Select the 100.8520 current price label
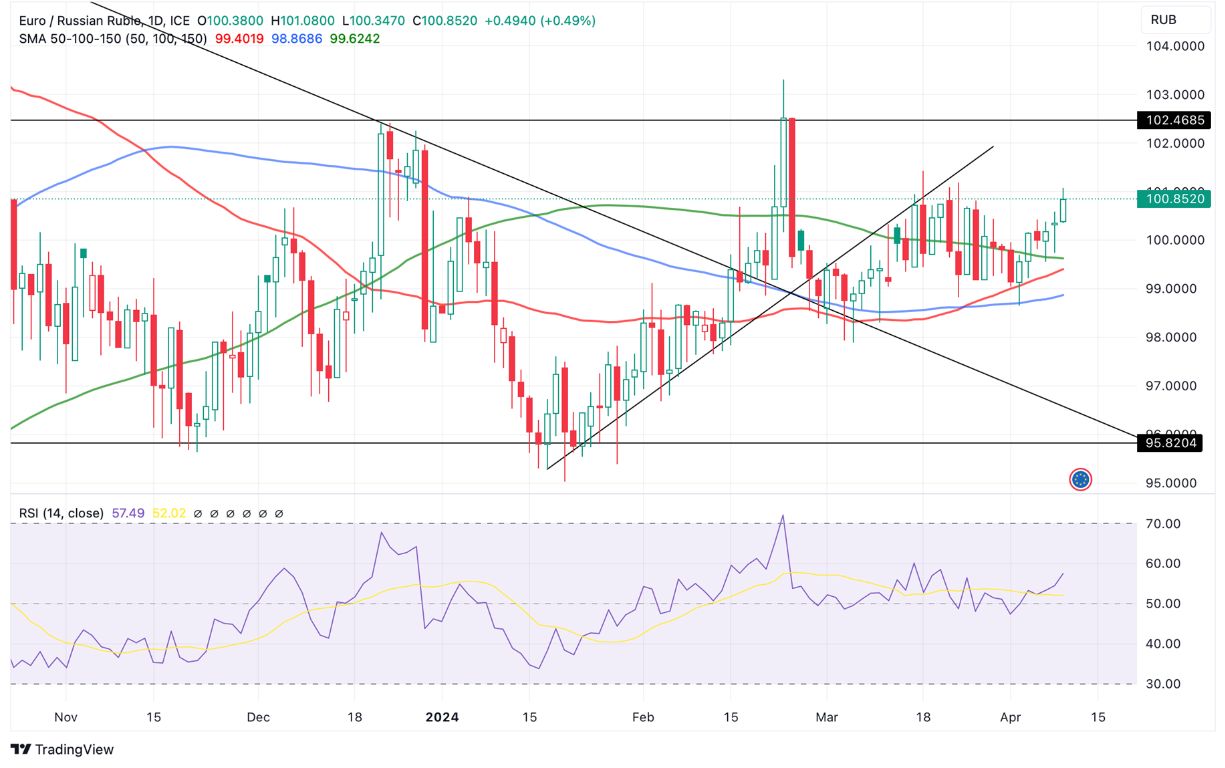1225x768 pixels. pos(1173,199)
